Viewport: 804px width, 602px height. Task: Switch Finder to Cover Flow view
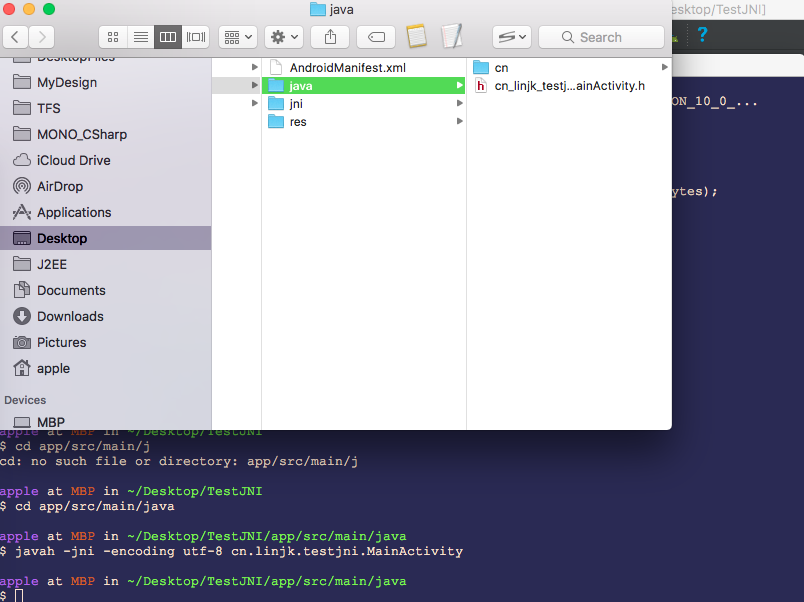click(195, 37)
